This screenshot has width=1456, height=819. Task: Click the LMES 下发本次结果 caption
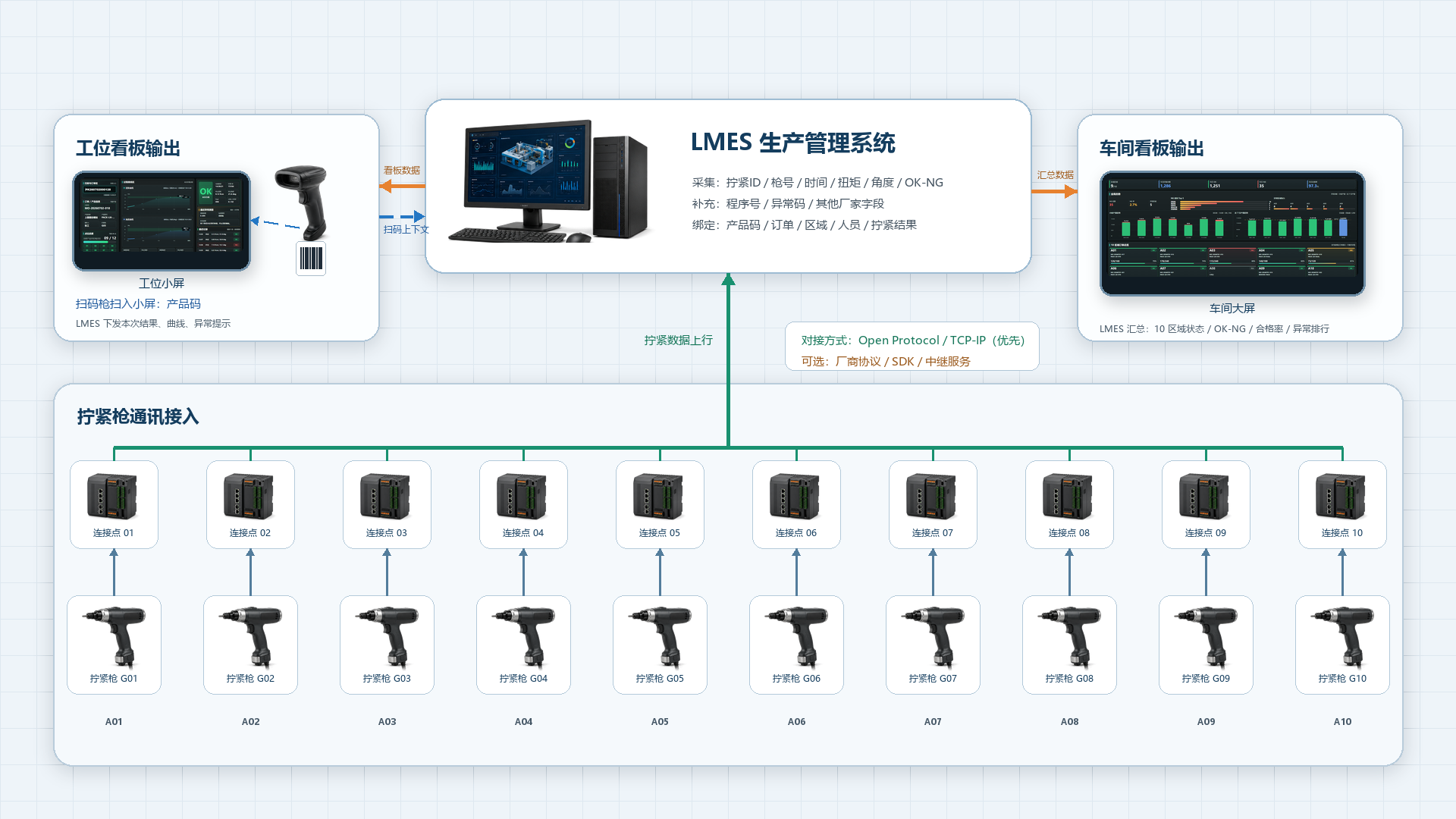pyautogui.click(x=153, y=324)
